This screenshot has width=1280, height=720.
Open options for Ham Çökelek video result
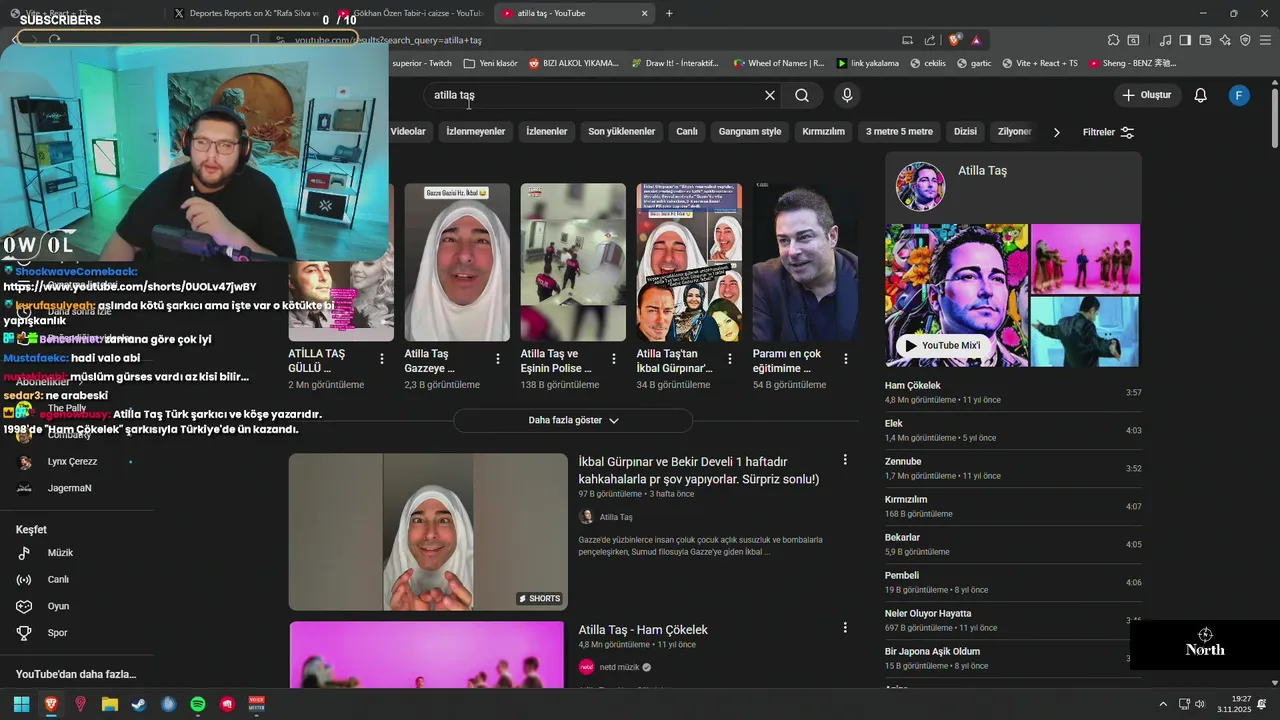coord(845,628)
